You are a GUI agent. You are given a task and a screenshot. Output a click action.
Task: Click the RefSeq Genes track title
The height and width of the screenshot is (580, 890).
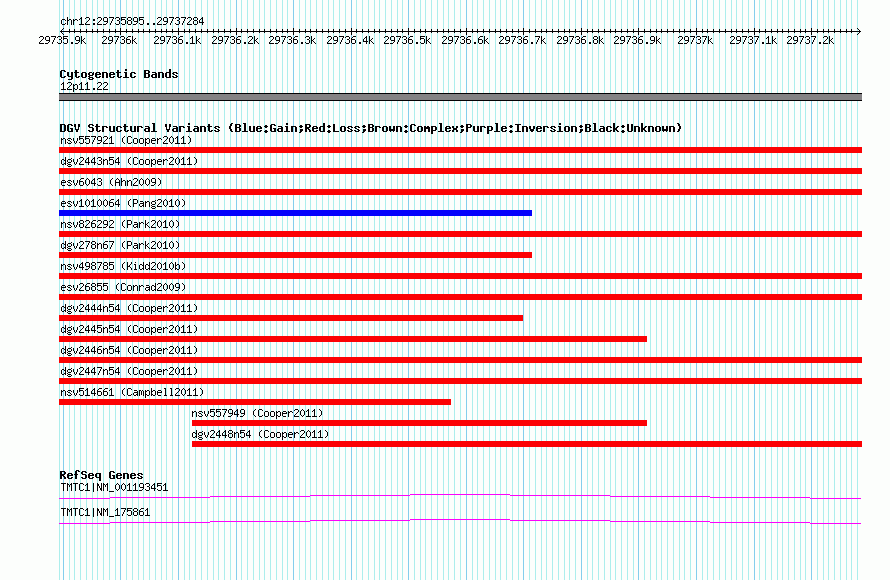(x=101, y=474)
